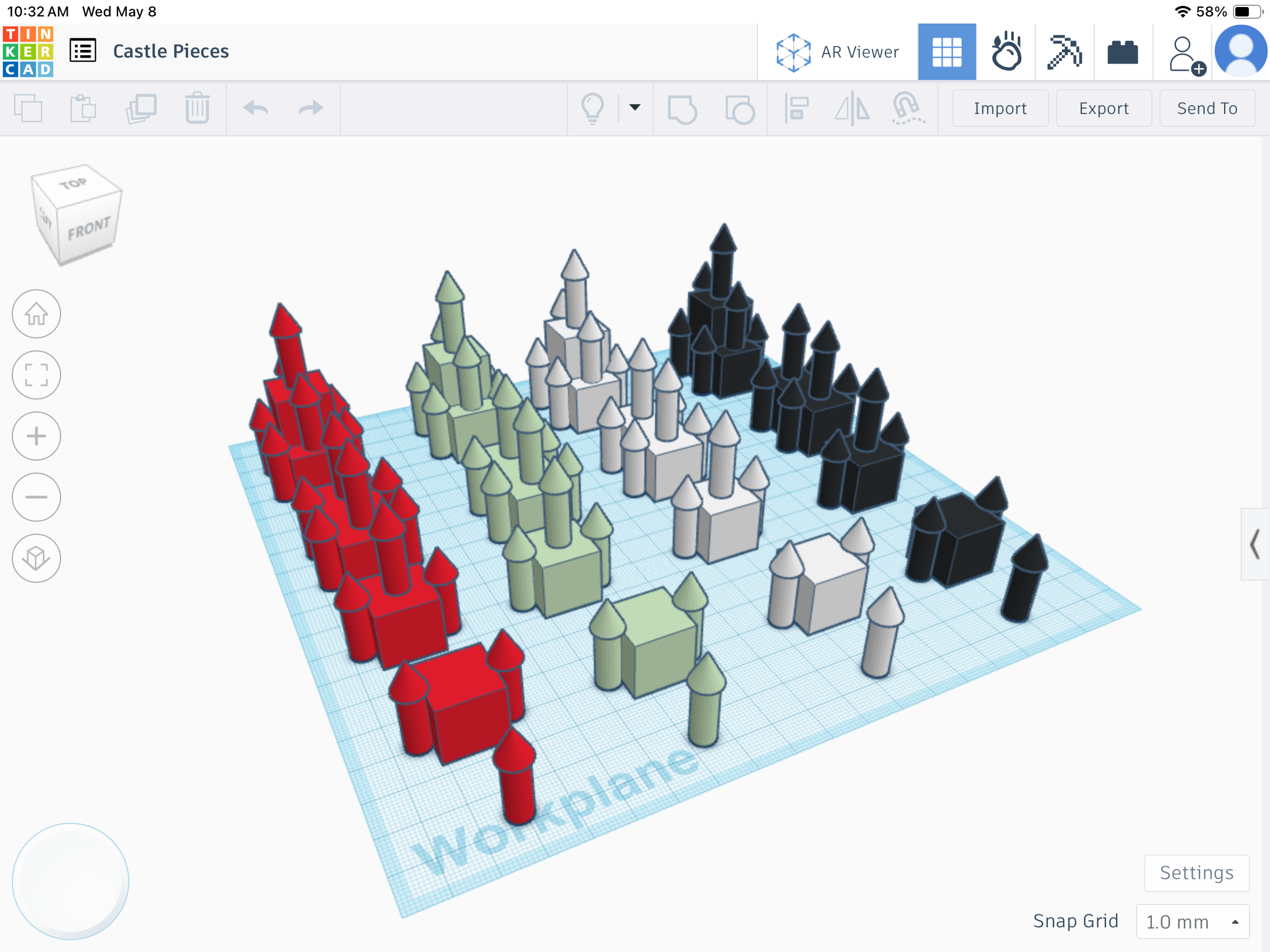This screenshot has width=1270, height=952.
Task: Expand the visibility options dropdown arrow
Action: click(x=635, y=107)
